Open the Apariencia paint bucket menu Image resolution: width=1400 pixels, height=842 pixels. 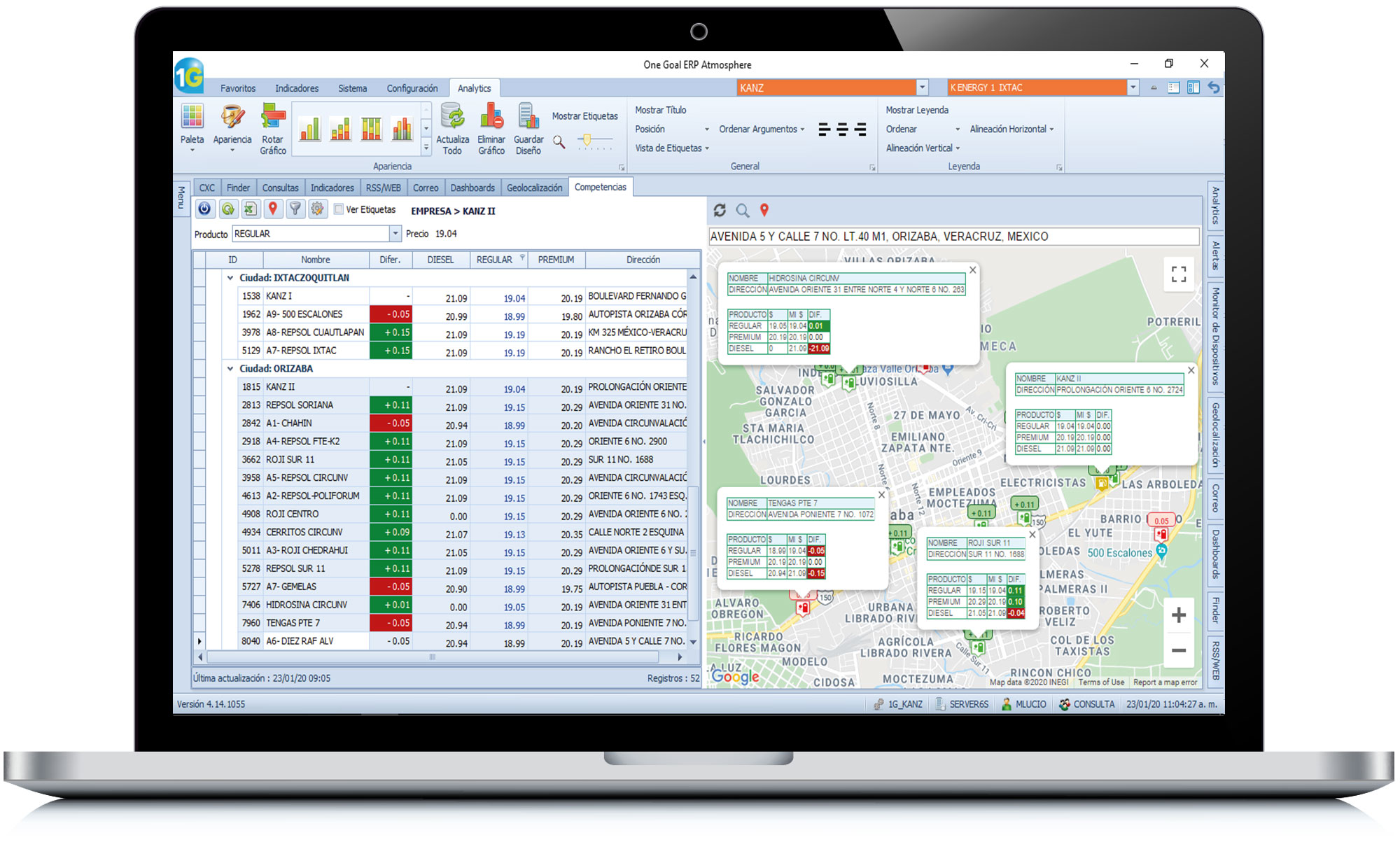(232, 127)
